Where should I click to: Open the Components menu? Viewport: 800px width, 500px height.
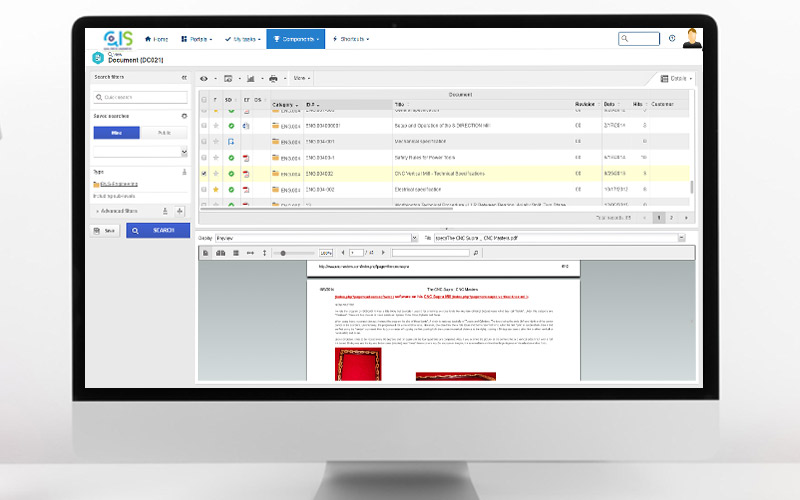pyautogui.click(x=295, y=39)
